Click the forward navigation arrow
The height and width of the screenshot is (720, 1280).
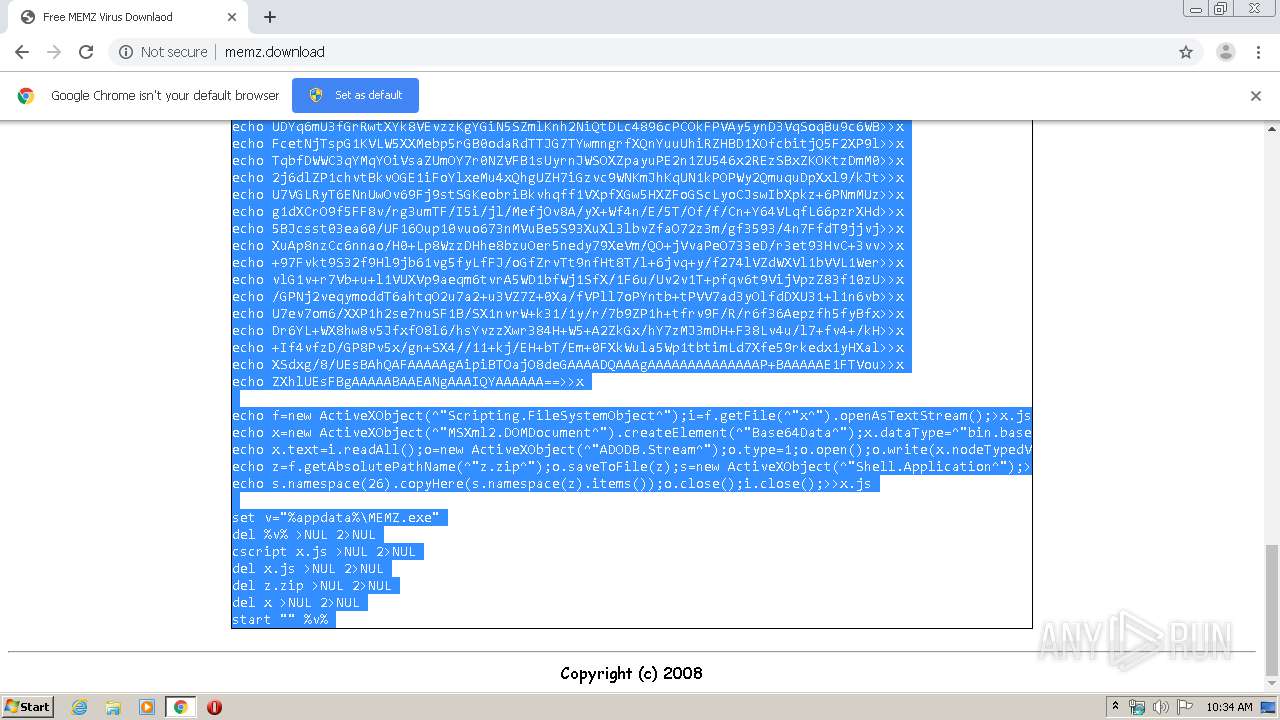click(x=54, y=52)
